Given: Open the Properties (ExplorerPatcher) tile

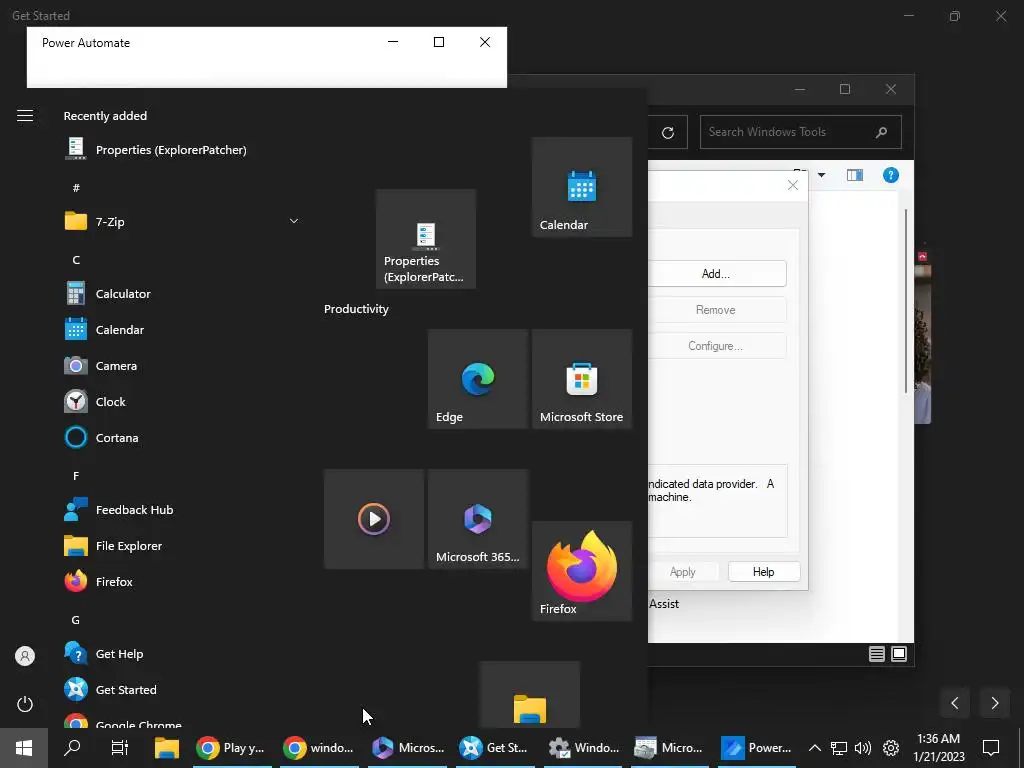Looking at the screenshot, I should (x=426, y=239).
